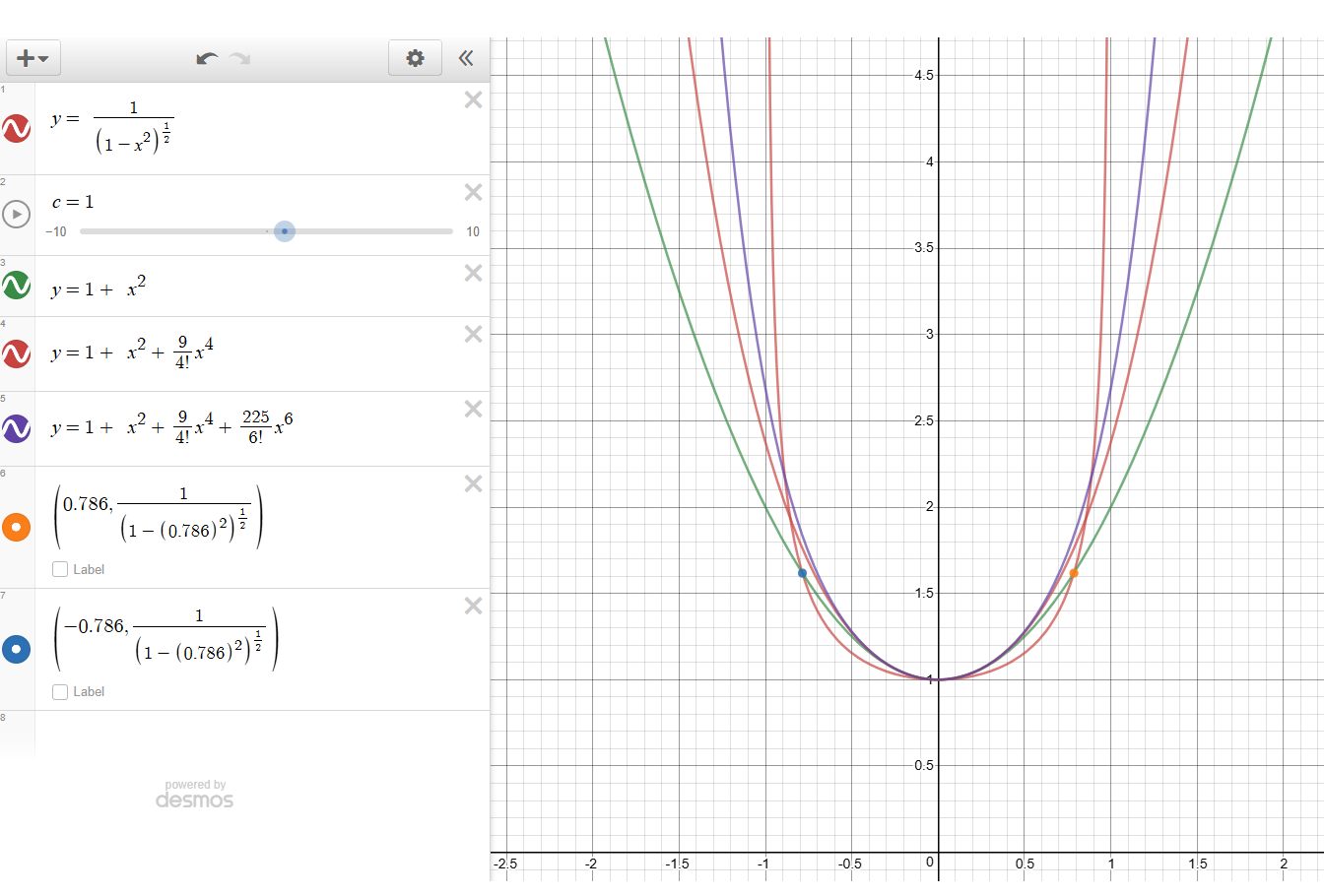
Task: Click the slider's lower limit -10
Action: pos(56,232)
